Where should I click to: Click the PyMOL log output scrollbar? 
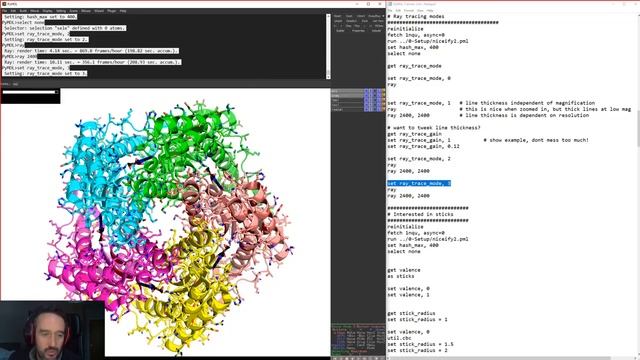coord(328,46)
